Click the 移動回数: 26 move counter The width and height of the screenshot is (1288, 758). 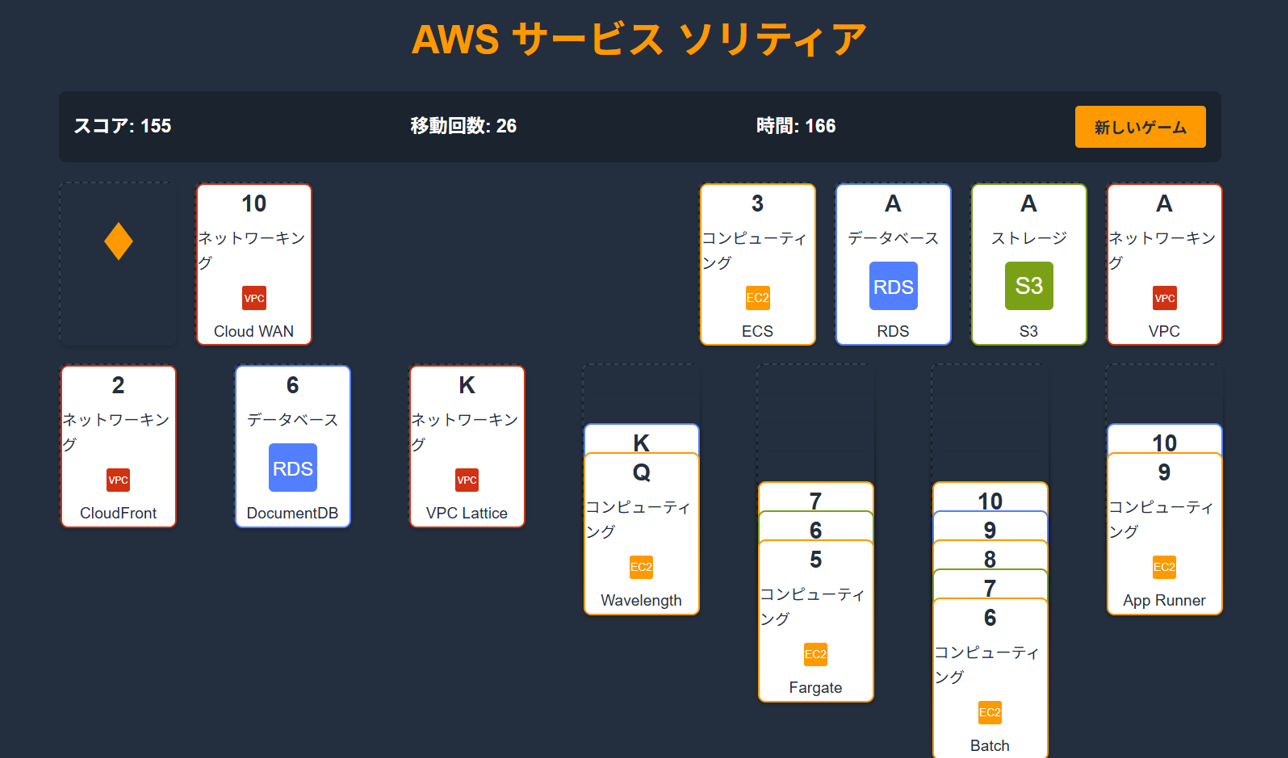click(464, 126)
